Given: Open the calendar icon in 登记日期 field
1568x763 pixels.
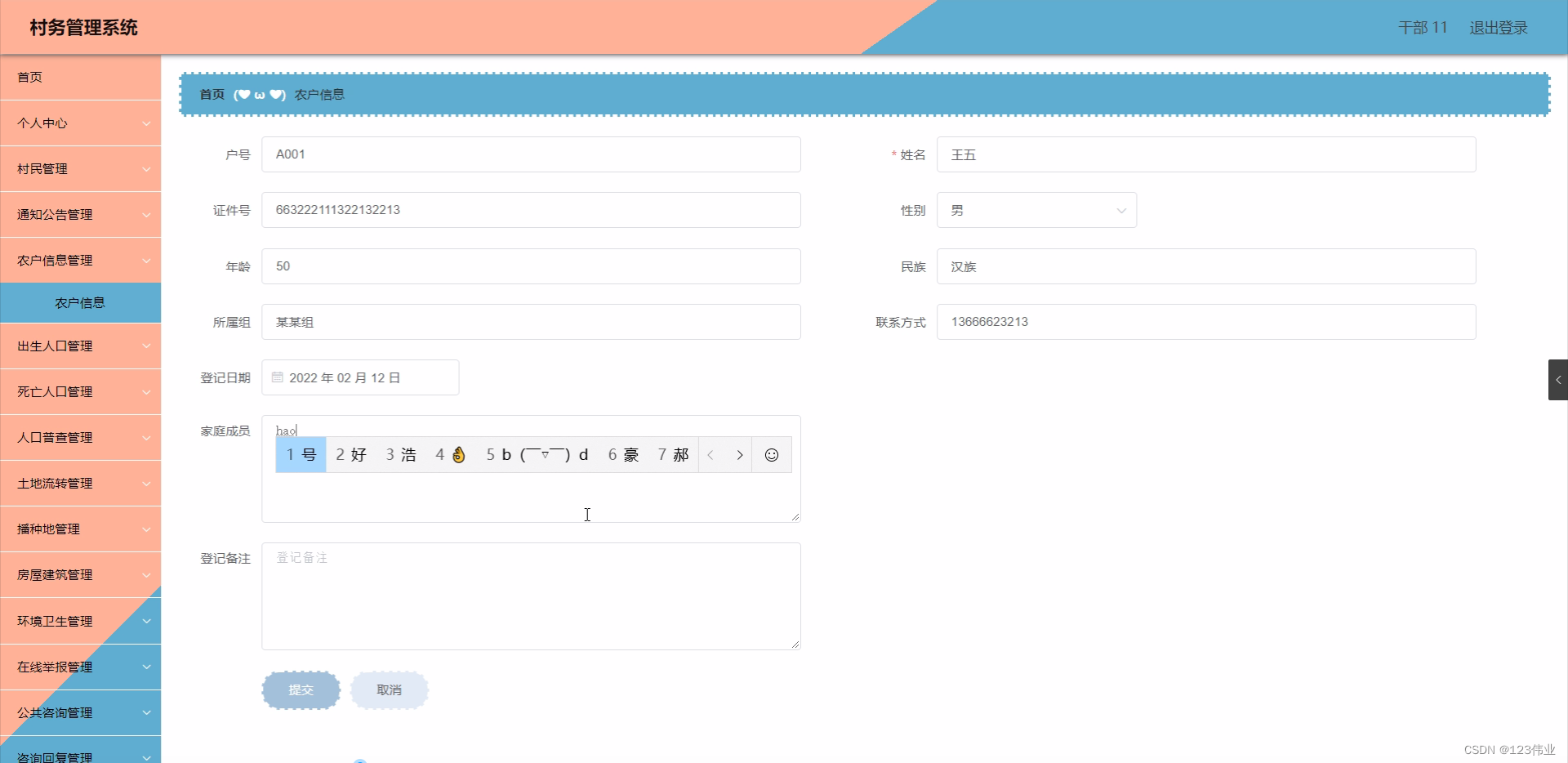Looking at the screenshot, I should coord(278,377).
